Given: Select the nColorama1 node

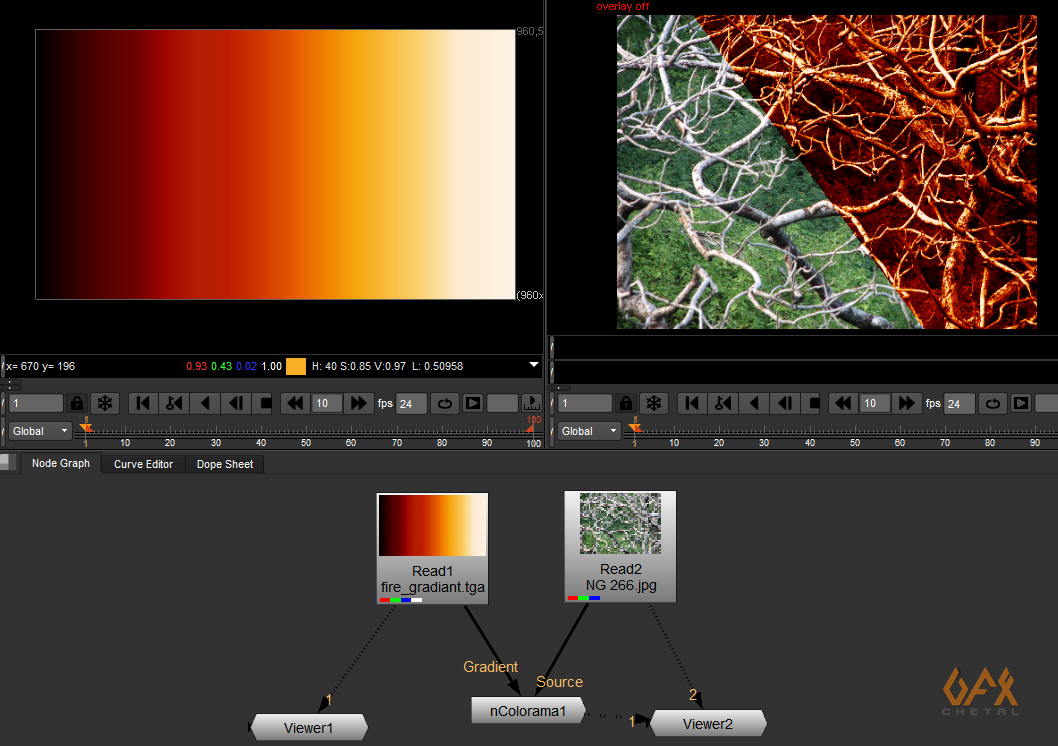Looking at the screenshot, I should (527, 711).
